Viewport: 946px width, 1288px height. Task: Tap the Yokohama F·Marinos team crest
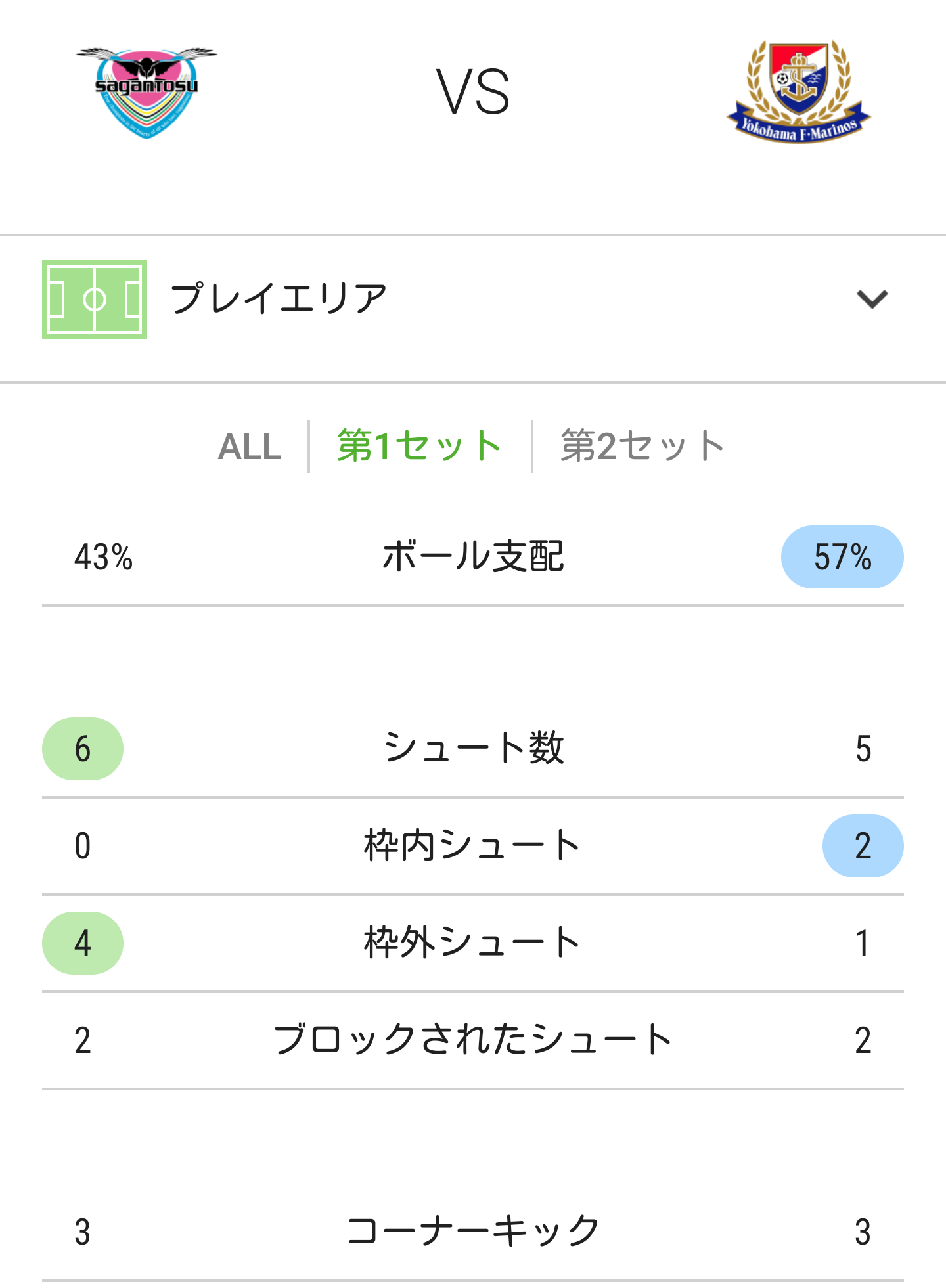pos(798,91)
